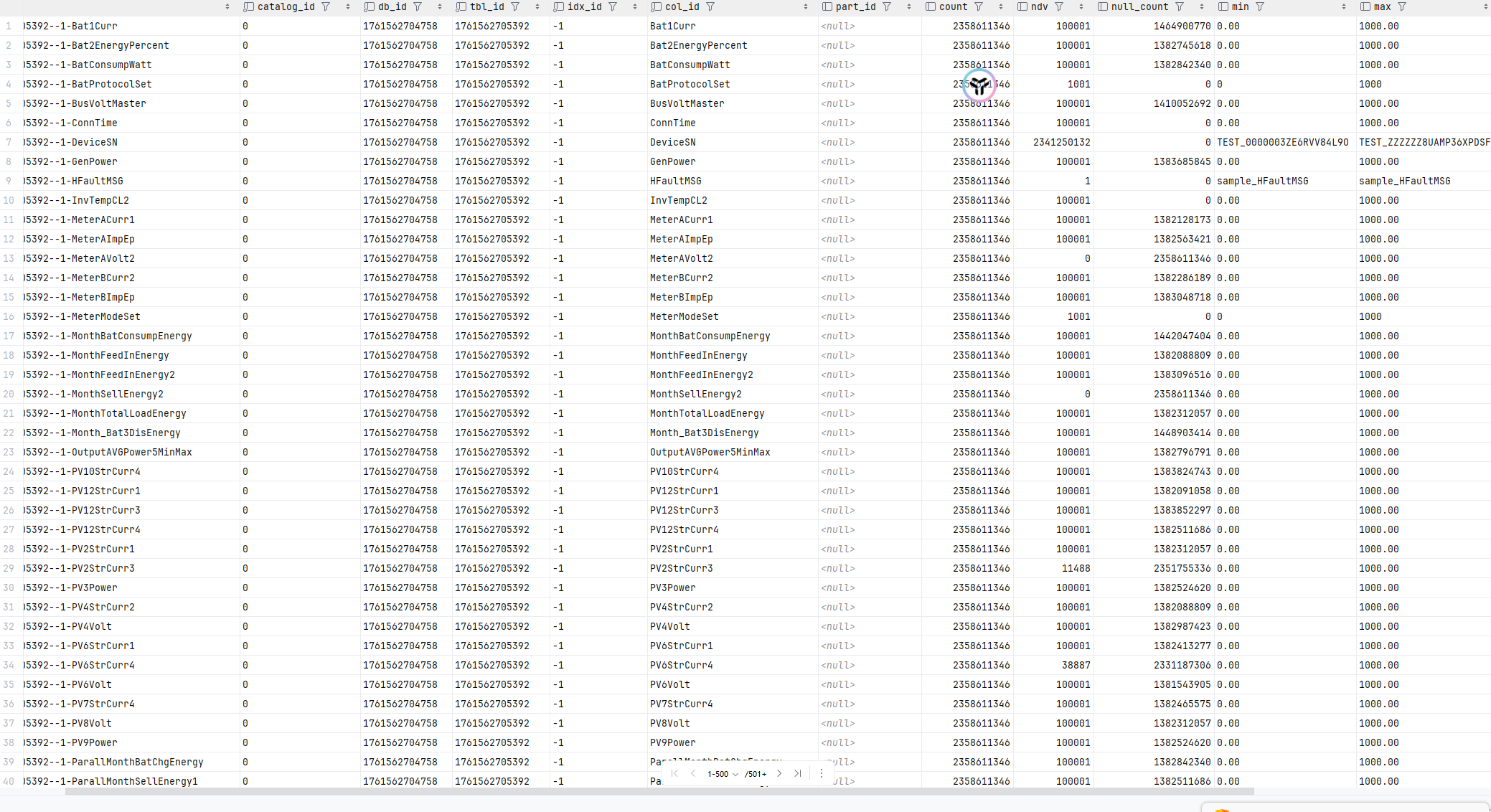The height and width of the screenshot is (812, 1491).
Task: Go to next page of results
Action: pyautogui.click(x=779, y=773)
